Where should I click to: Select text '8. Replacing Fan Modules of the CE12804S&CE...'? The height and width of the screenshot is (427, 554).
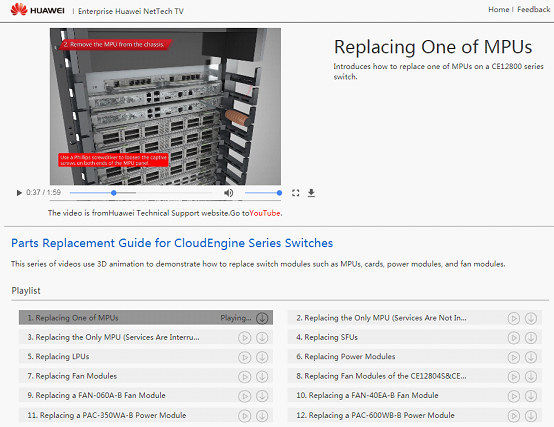point(381,376)
